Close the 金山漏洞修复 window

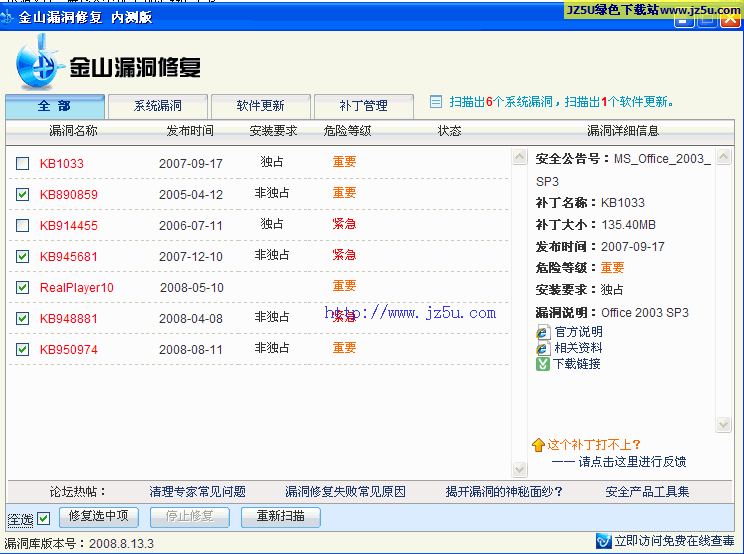(731, 20)
